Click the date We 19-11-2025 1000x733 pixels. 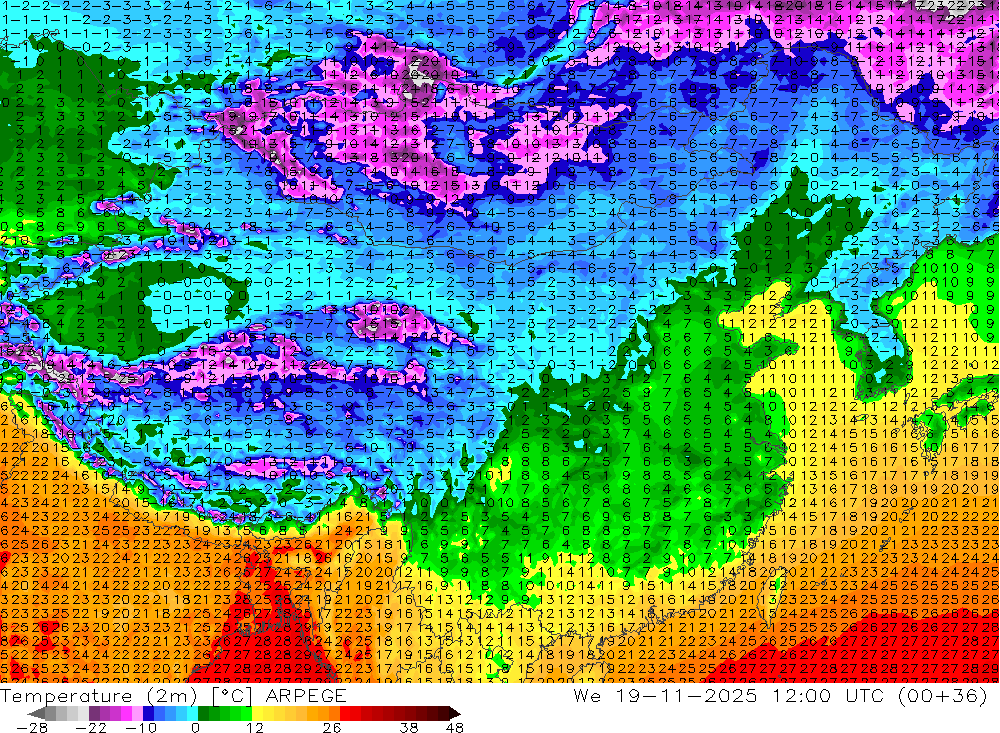665,695
